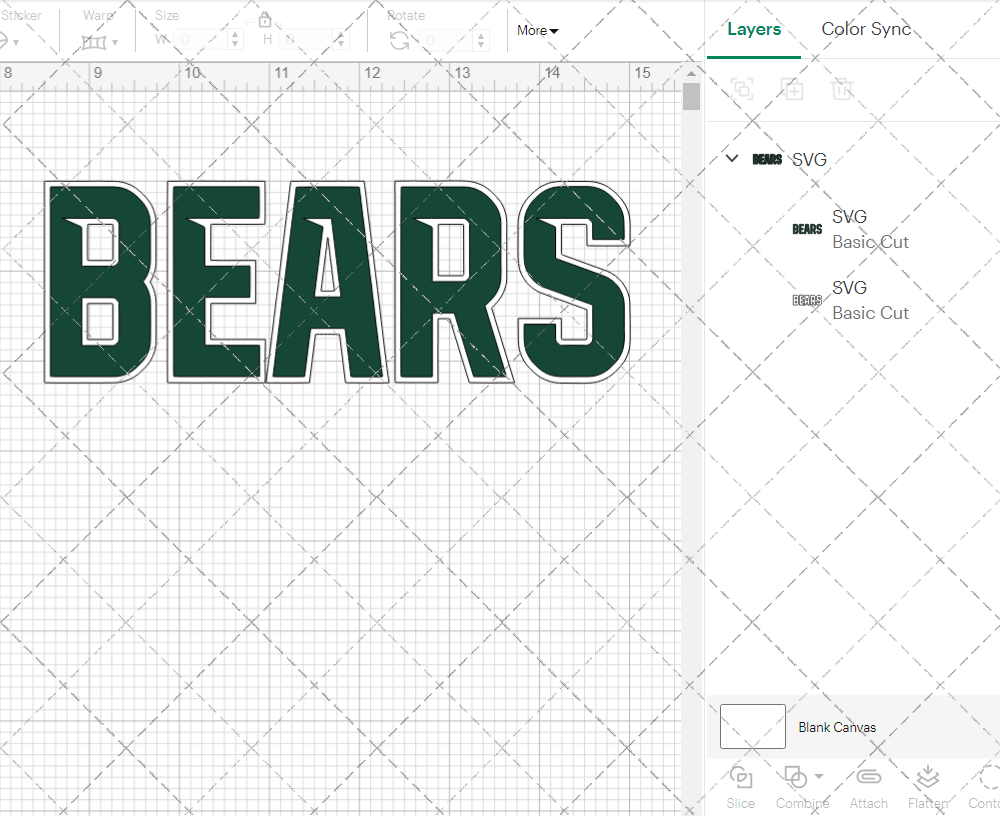Switch to the Color Sync tab
The height and width of the screenshot is (816, 1000).
click(x=865, y=29)
